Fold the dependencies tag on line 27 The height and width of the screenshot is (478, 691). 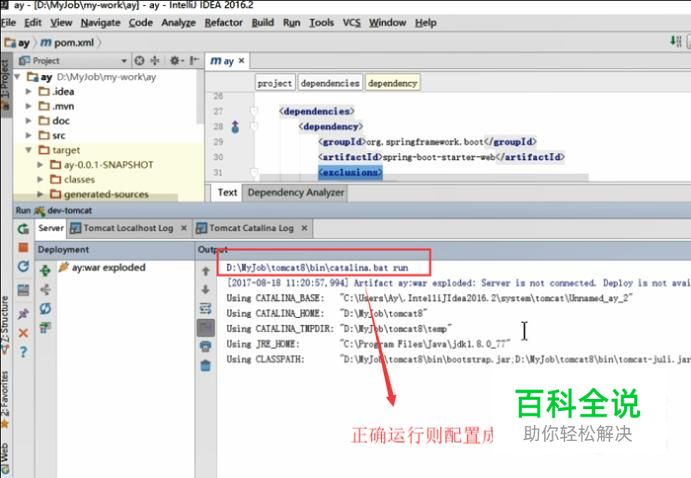[254, 111]
